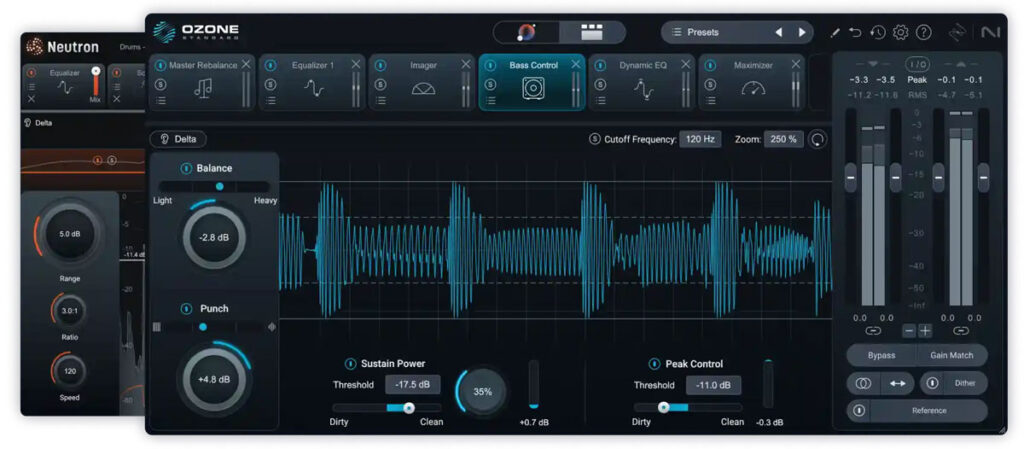This screenshot has height=449, width=1024.
Task: Adjust the Balance Light-Heavy slider
Action: click(x=216, y=187)
